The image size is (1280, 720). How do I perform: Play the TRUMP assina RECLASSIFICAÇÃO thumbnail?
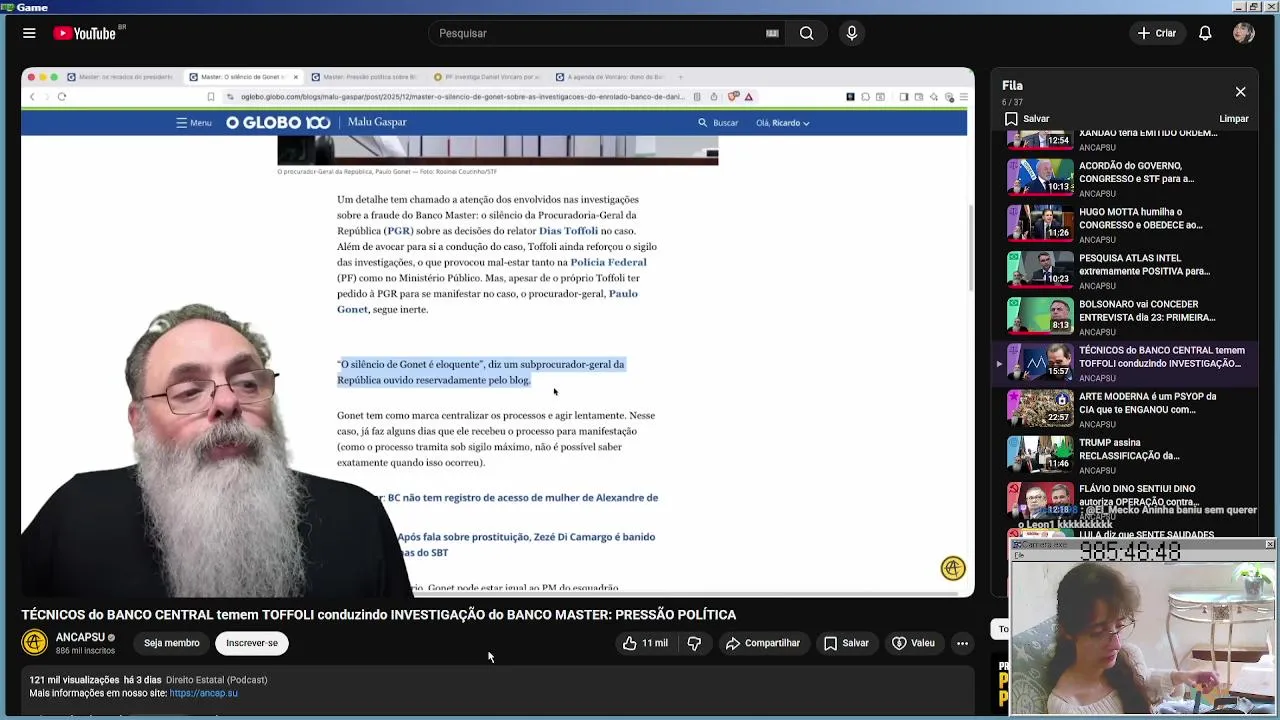click(x=1040, y=453)
